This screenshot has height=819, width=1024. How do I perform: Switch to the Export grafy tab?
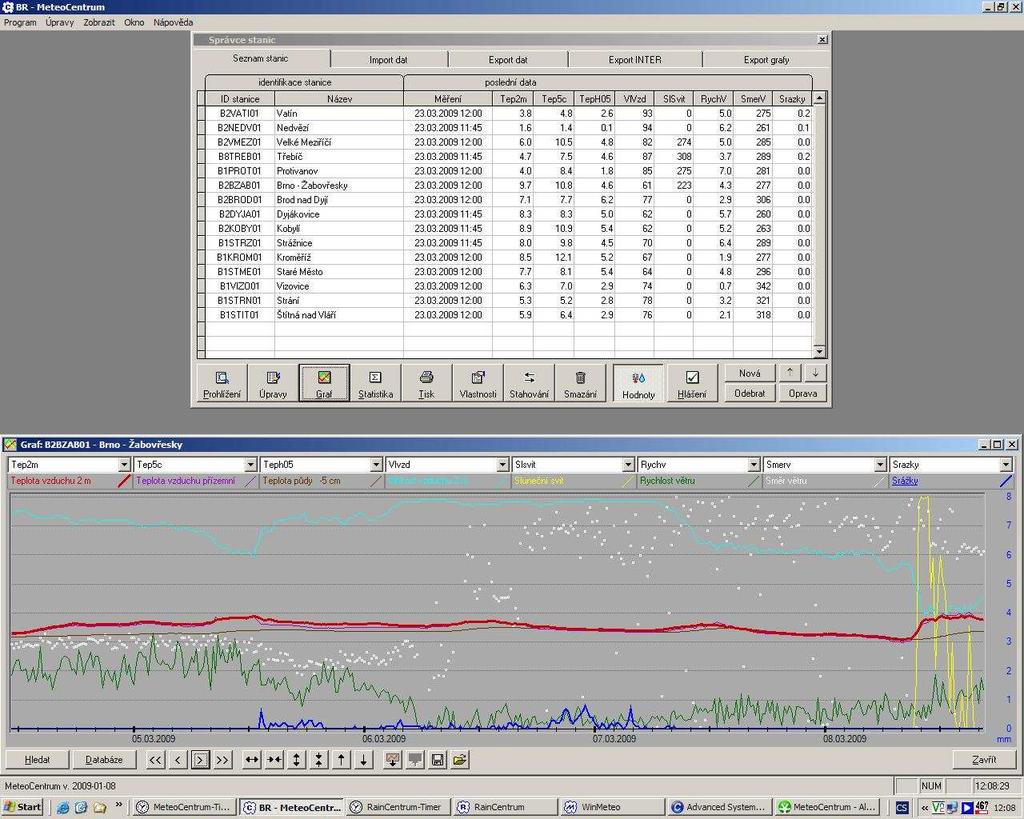(x=767, y=59)
